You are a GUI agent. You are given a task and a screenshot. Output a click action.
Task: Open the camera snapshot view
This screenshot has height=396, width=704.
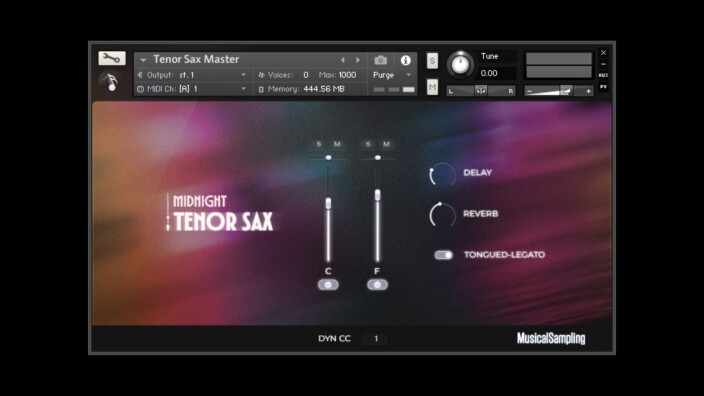click(x=381, y=60)
